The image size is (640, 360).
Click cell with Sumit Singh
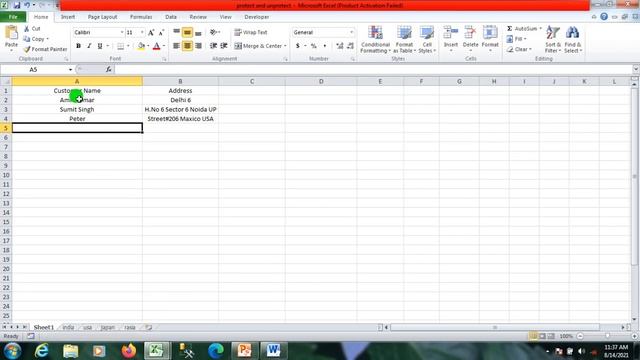click(x=77, y=109)
